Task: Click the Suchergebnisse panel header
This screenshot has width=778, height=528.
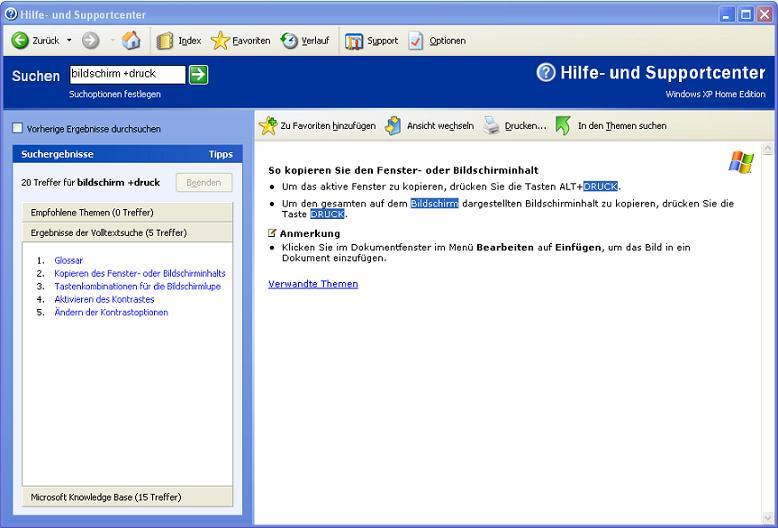Action: (128, 154)
